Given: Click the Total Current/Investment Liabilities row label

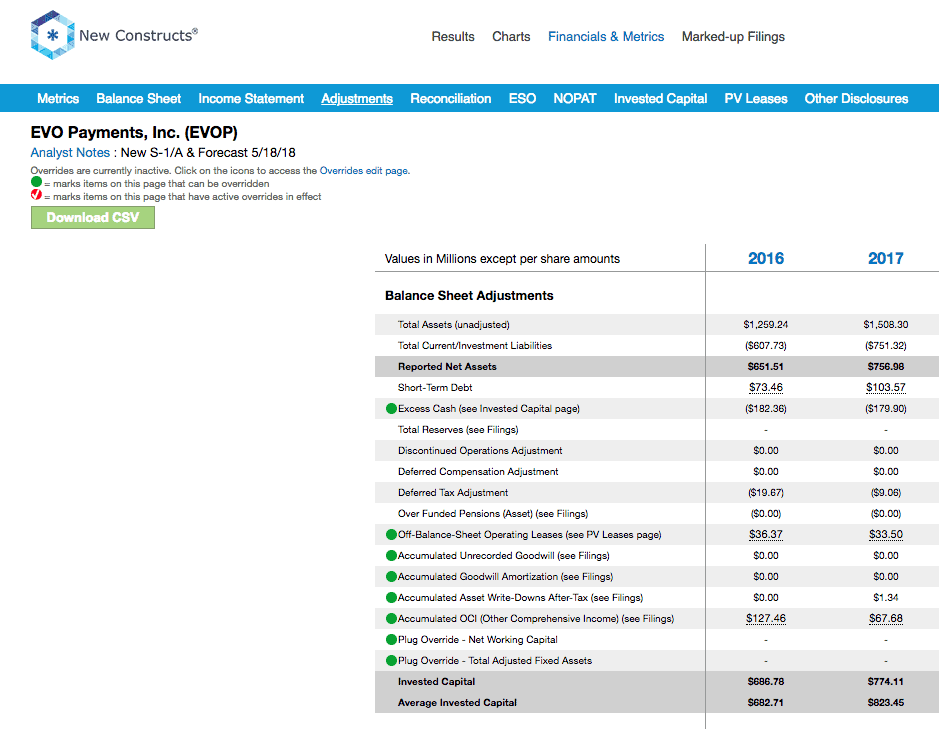Looking at the screenshot, I should (475, 346).
